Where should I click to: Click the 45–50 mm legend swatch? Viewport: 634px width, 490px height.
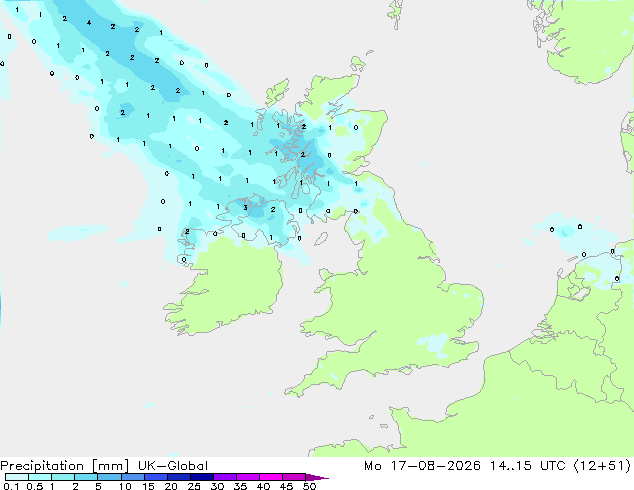pos(294,477)
